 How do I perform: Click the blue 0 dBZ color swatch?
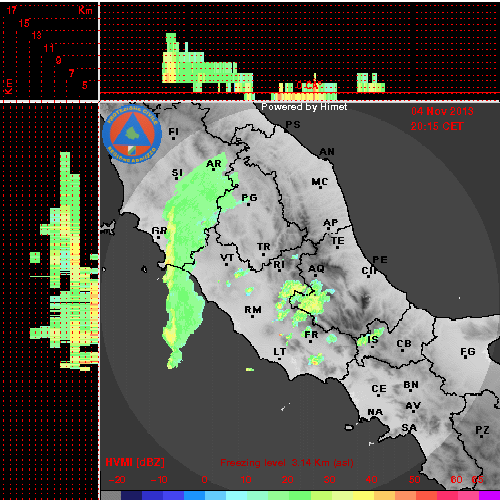pos(194,495)
